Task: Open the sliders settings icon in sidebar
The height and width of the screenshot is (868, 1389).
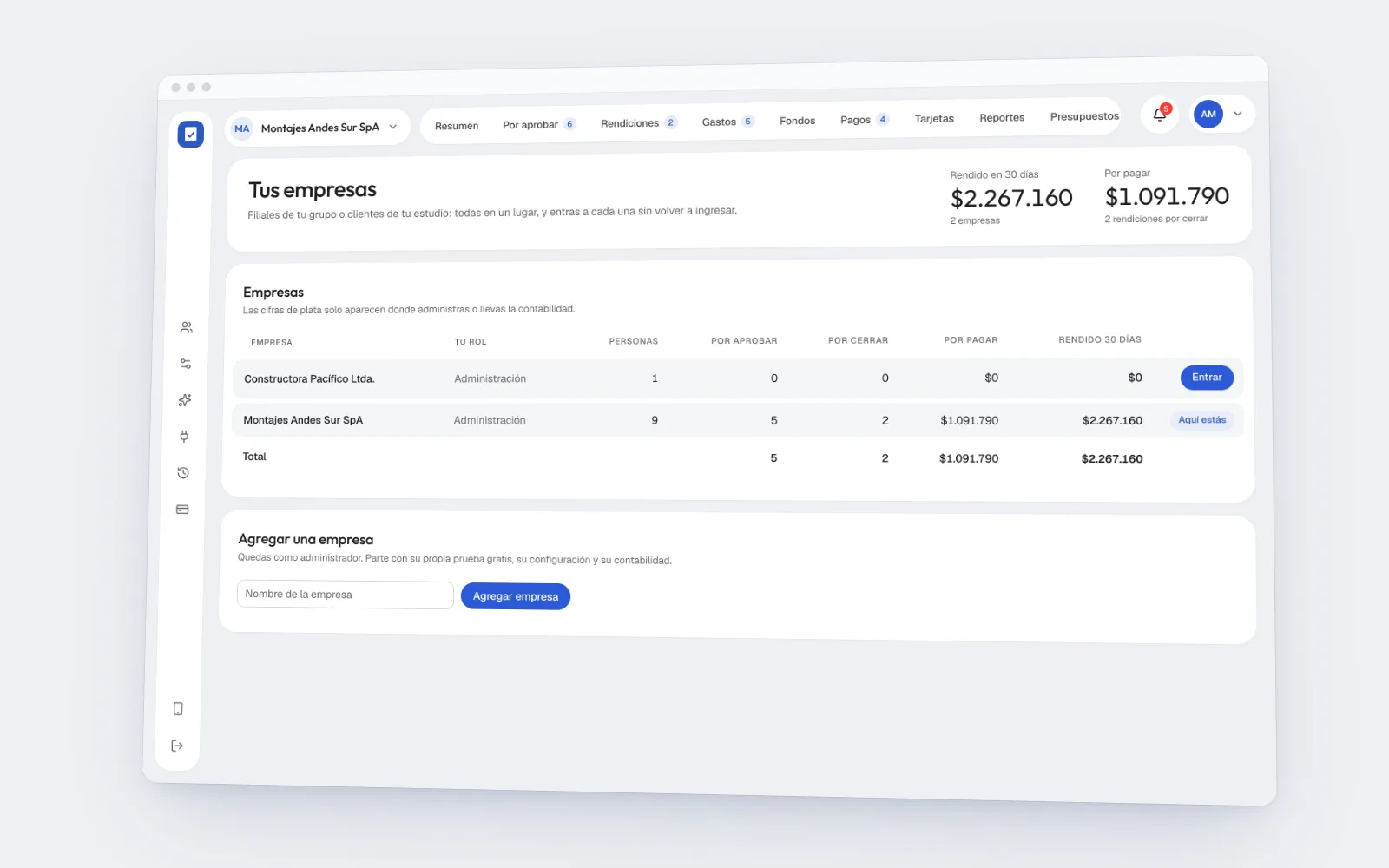Action: (185, 364)
